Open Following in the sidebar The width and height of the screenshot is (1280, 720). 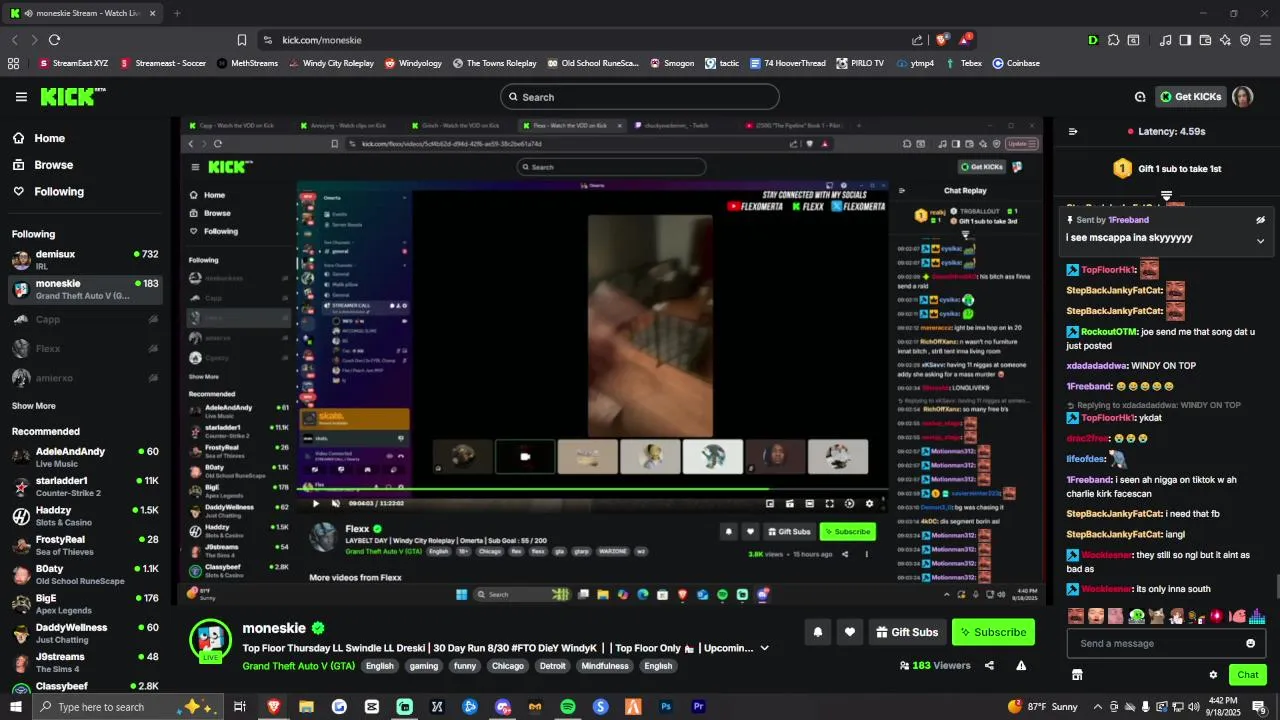pos(48,191)
